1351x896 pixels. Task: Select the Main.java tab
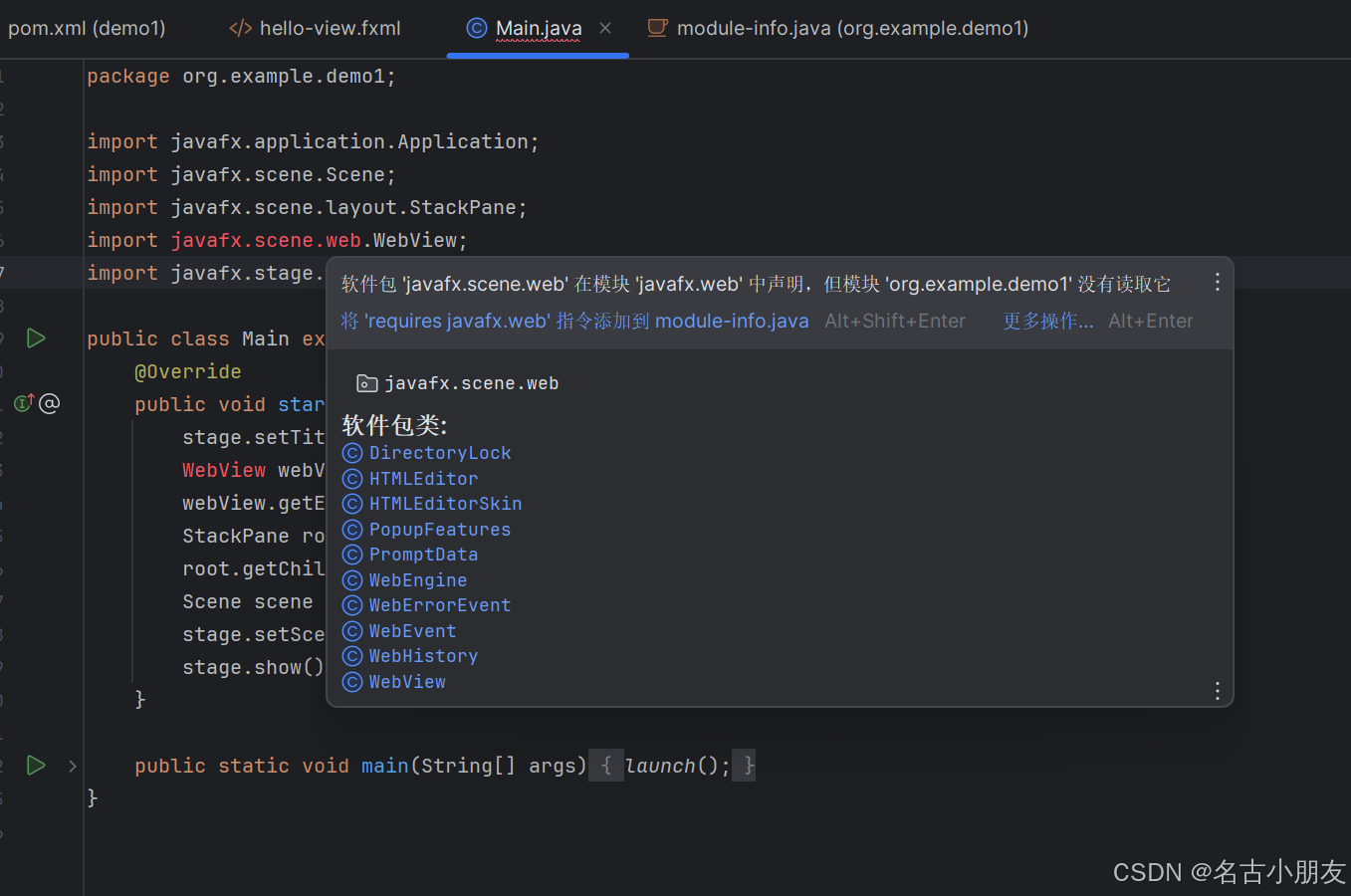[539, 28]
